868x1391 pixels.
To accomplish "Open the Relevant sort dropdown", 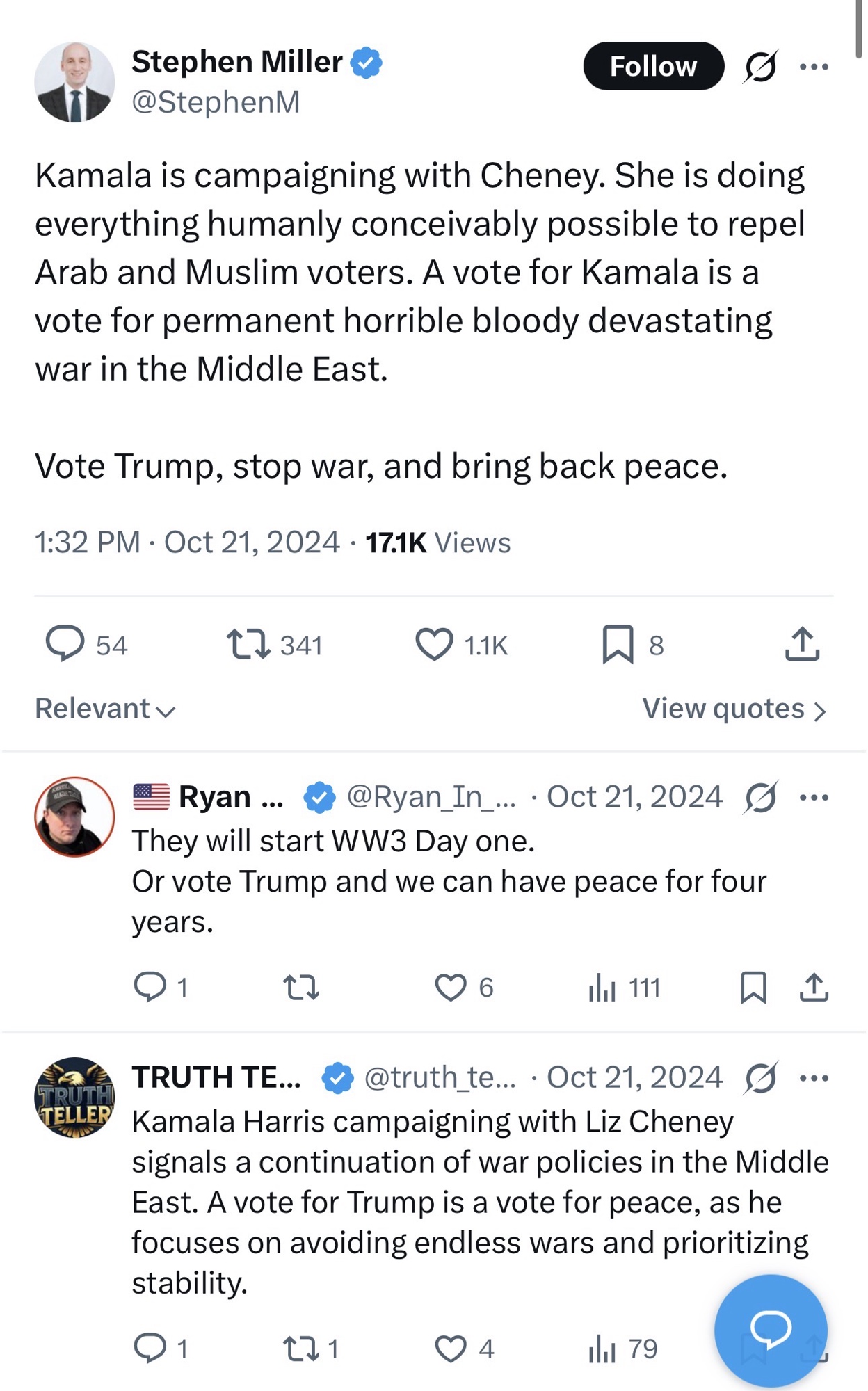I will [x=104, y=709].
